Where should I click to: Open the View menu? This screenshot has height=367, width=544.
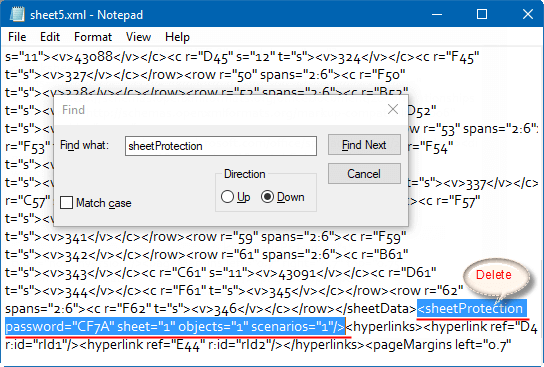click(x=138, y=37)
